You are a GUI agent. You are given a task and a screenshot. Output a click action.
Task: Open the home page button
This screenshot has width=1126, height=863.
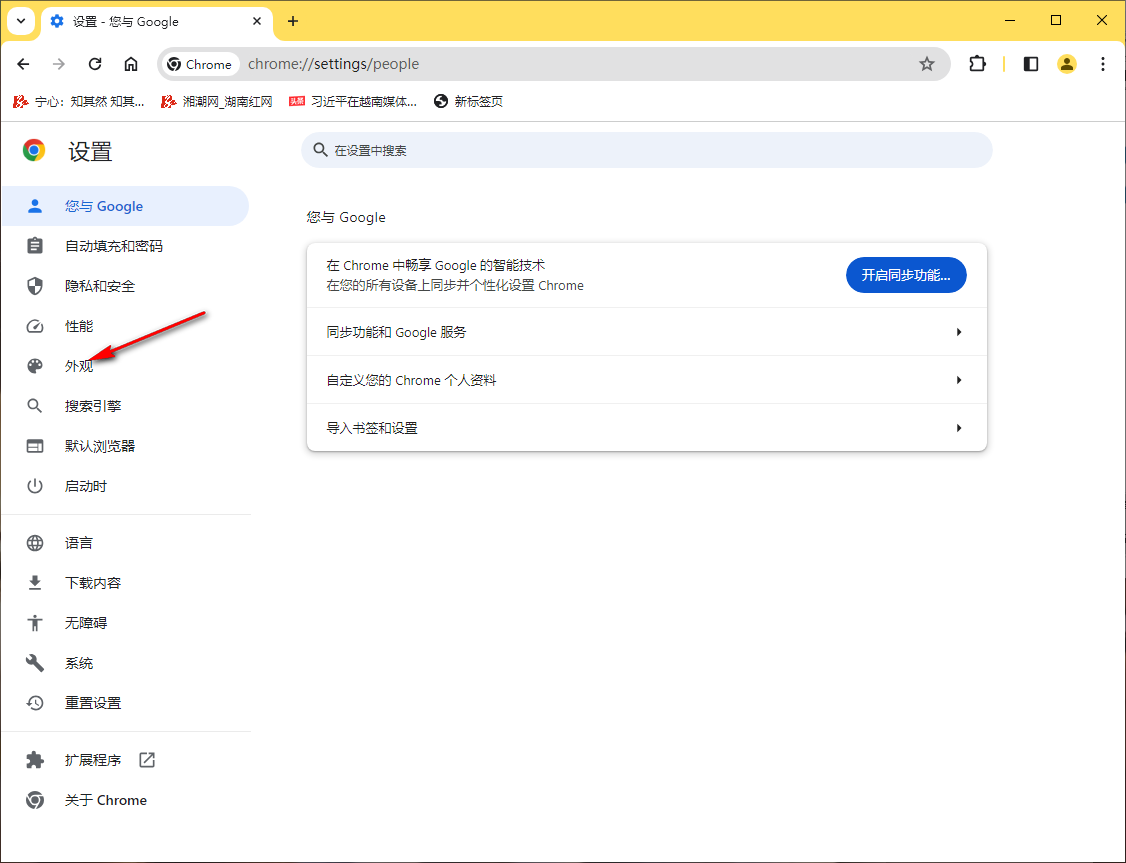click(131, 64)
